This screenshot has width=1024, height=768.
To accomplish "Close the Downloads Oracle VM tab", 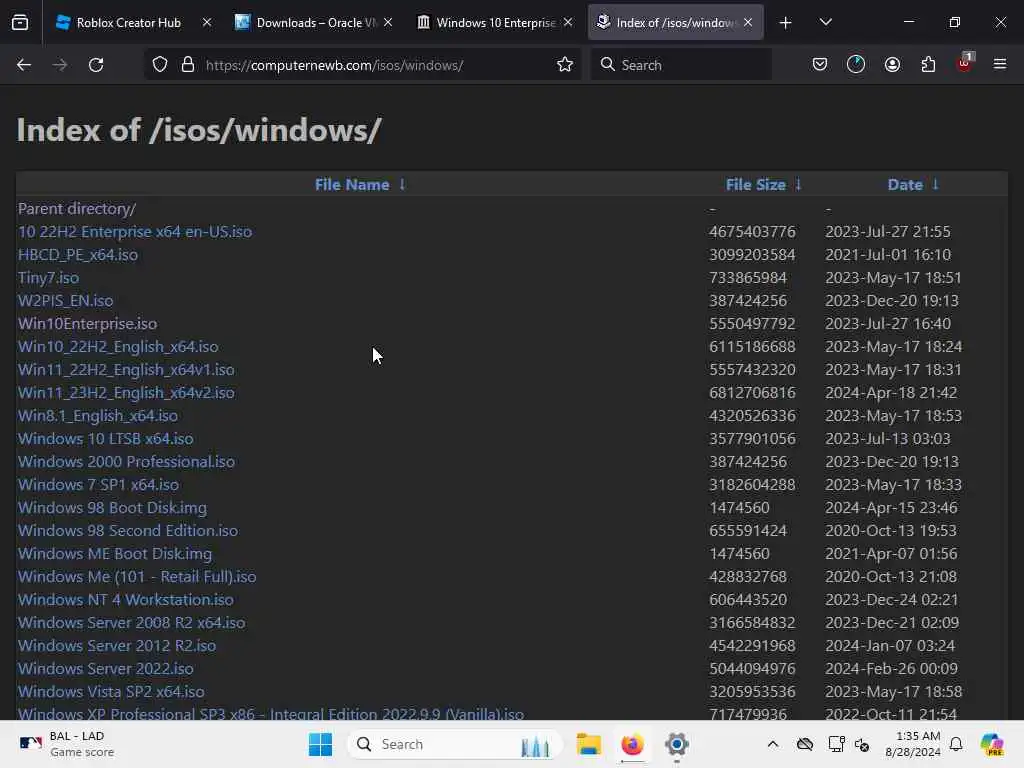I will pyautogui.click(x=388, y=22).
